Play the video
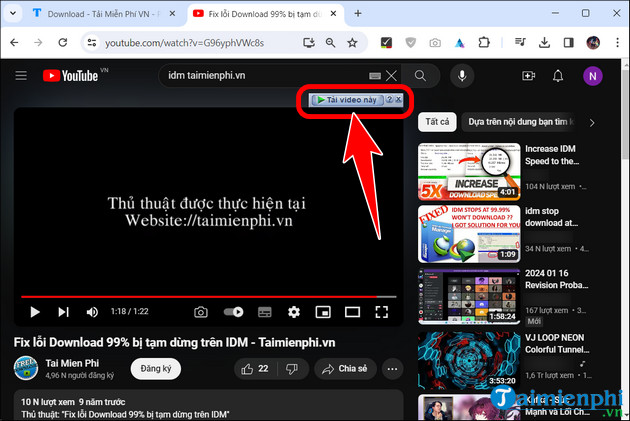 [x=35, y=312]
